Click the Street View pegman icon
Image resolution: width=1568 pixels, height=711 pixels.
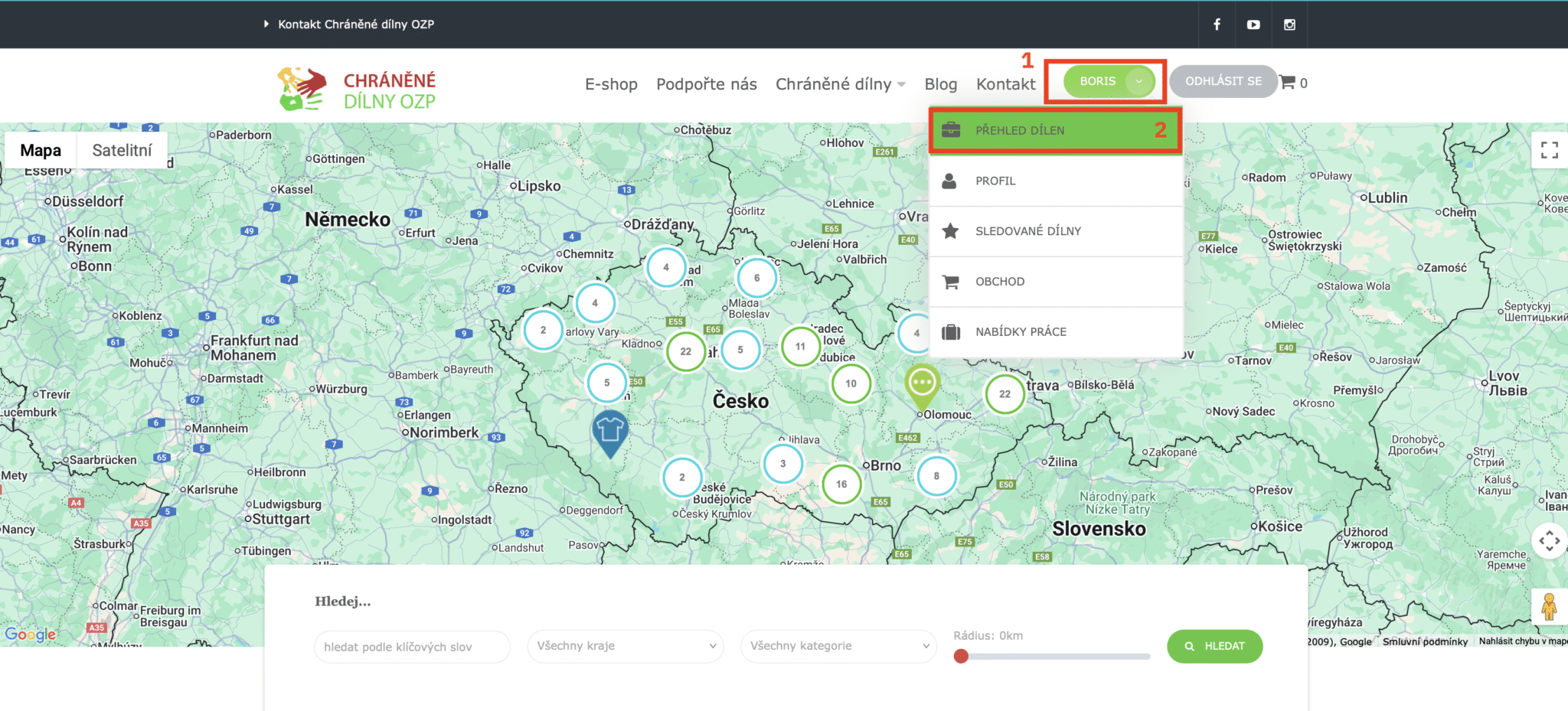1549,606
